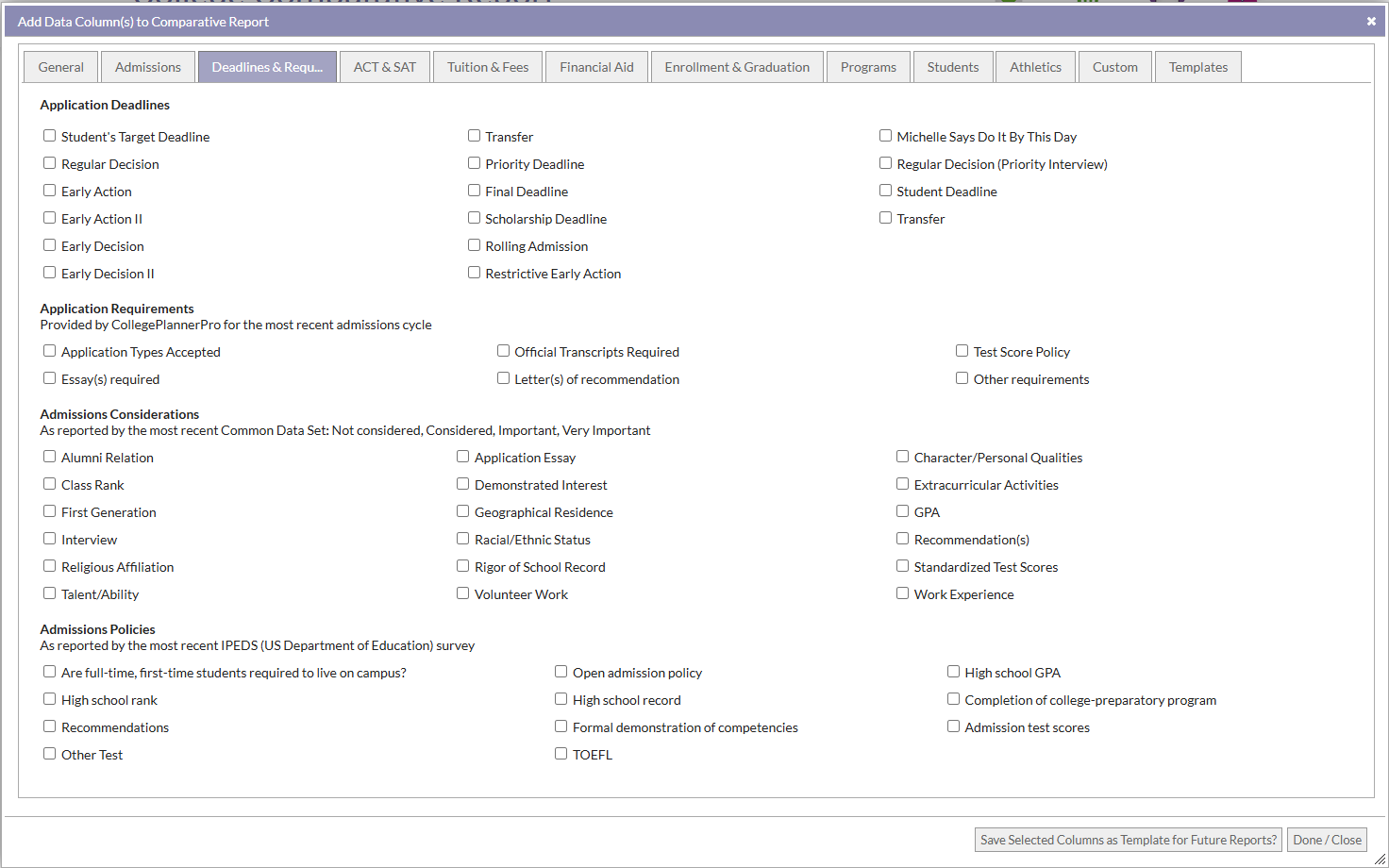Screen dimensions: 1389x868
Task: Enable Open admission policy checkbox
Action: pyautogui.click(x=561, y=672)
